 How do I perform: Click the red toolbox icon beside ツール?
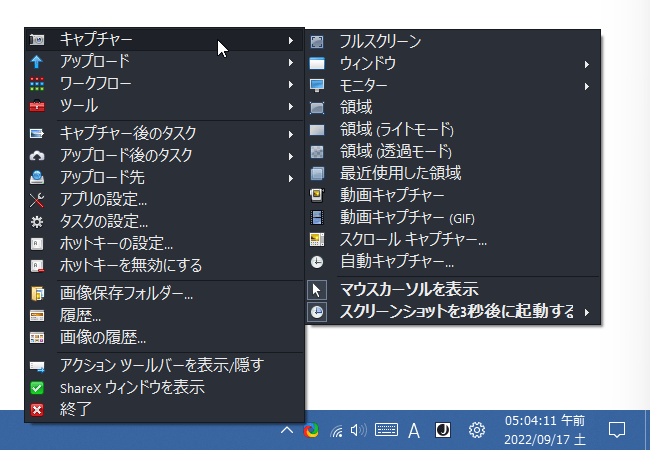click(x=37, y=106)
